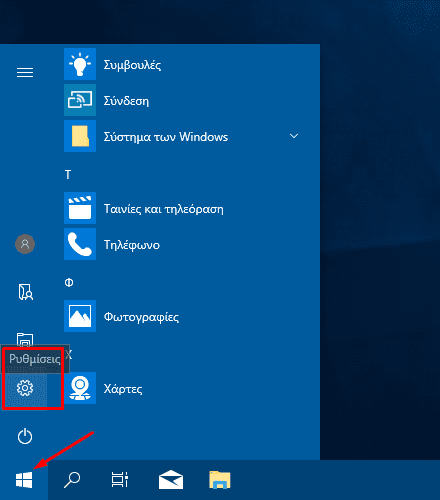
Task: Click the Σύνδεση app icon
Action: [80, 100]
